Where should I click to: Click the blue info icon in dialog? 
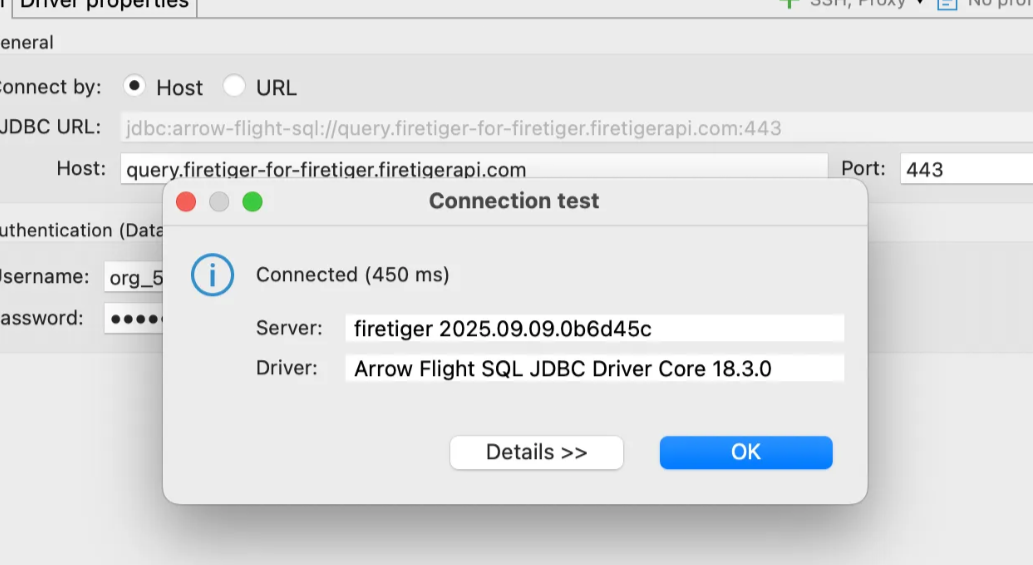[212, 275]
